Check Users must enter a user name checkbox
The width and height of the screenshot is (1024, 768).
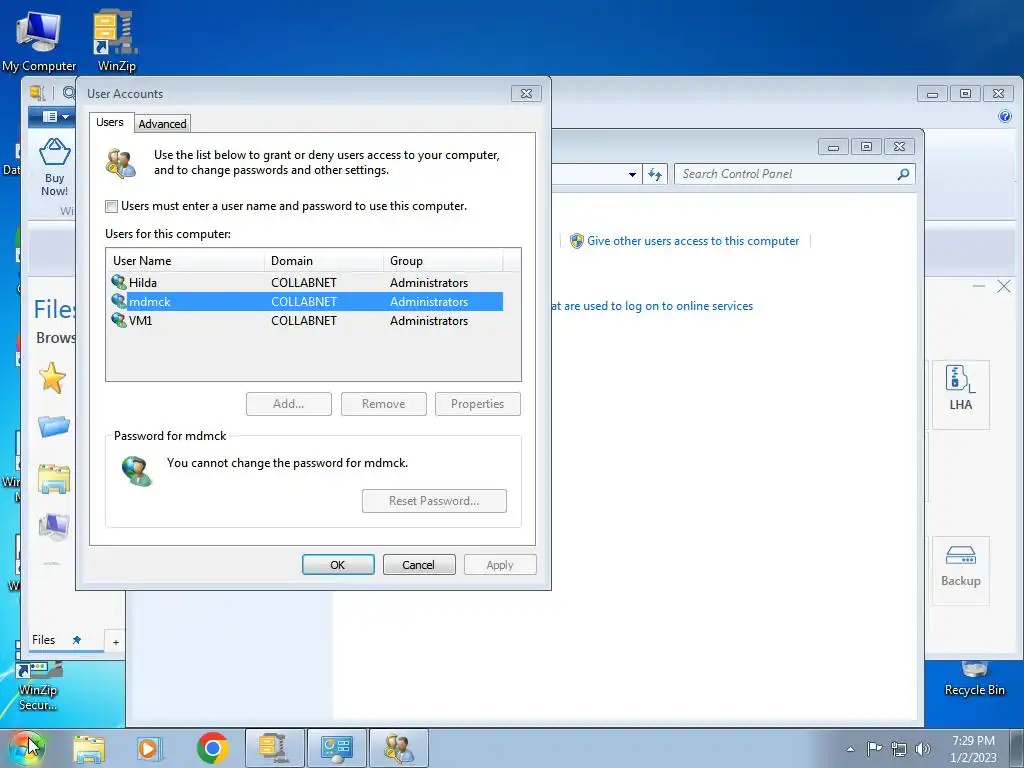(112, 206)
